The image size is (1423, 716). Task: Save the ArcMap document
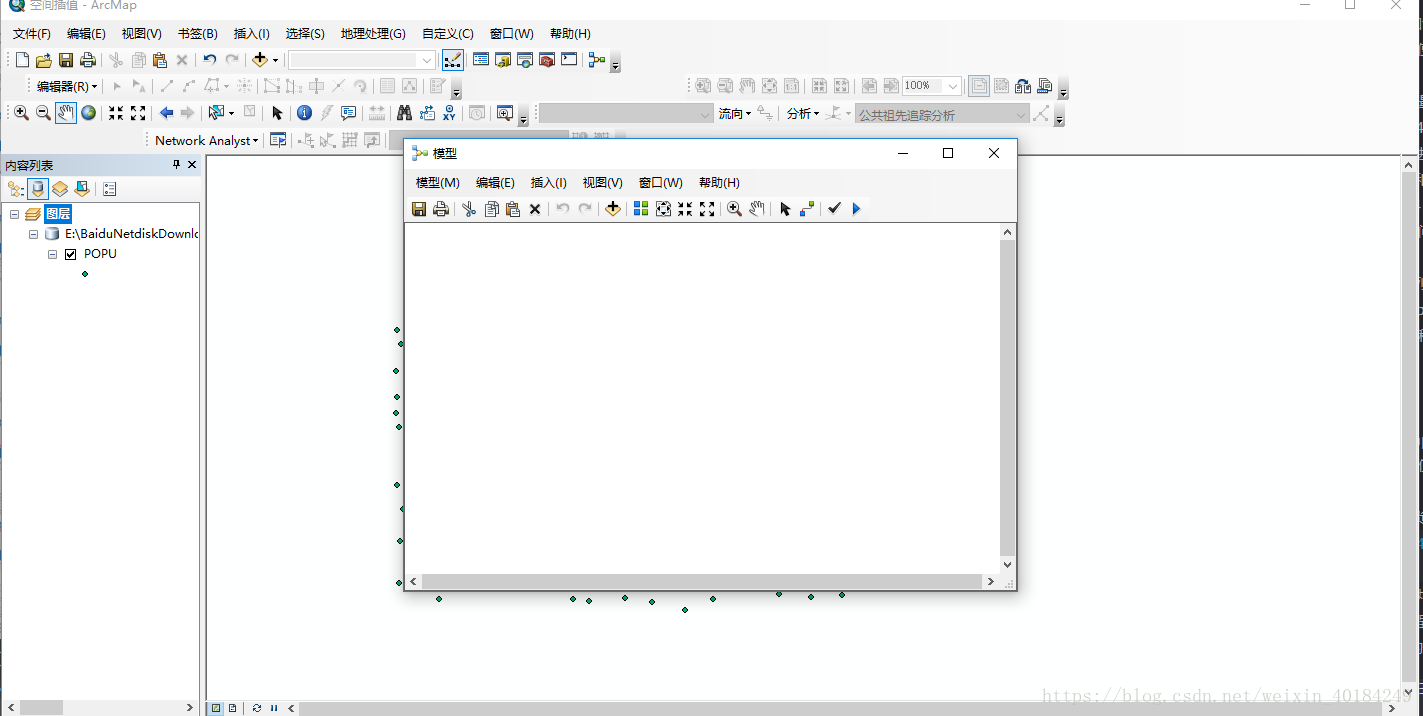click(66, 60)
